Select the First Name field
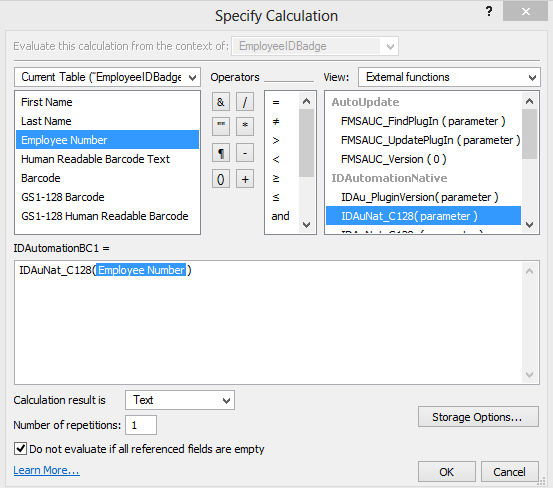Image resolution: width=553 pixels, height=488 pixels. [x=108, y=102]
